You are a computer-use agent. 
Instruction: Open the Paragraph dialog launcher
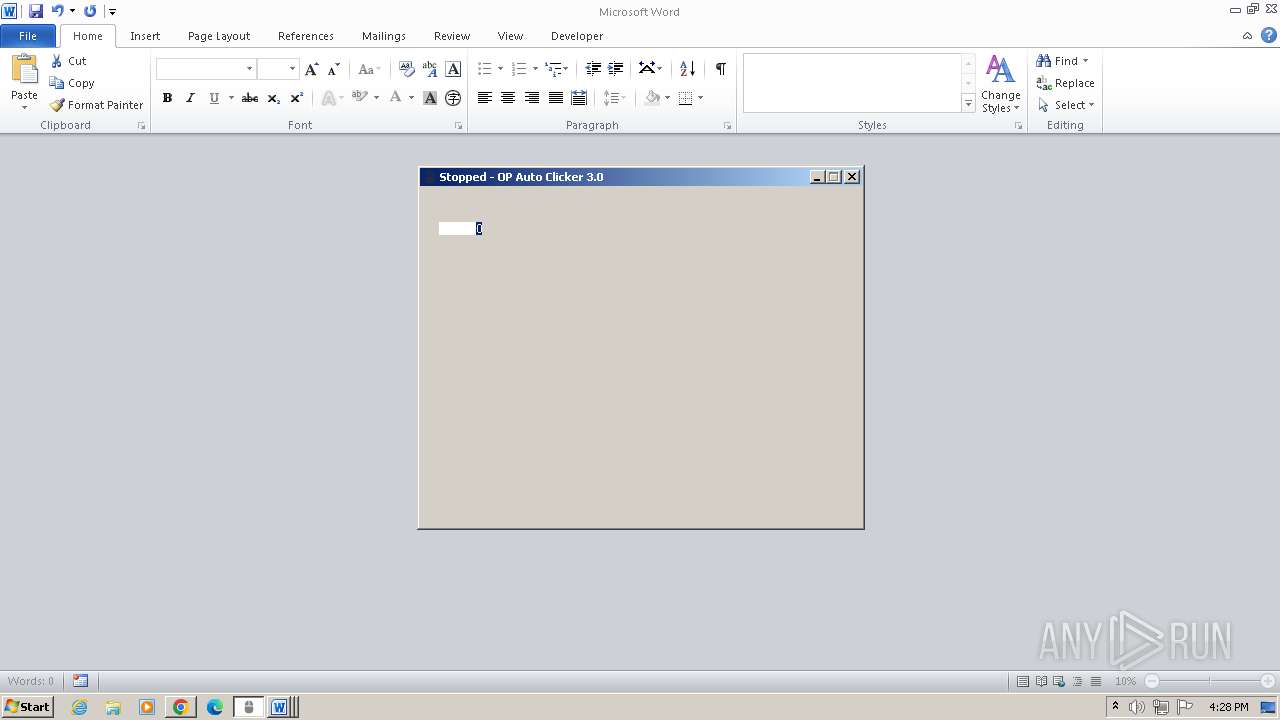[x=727, y=126]
